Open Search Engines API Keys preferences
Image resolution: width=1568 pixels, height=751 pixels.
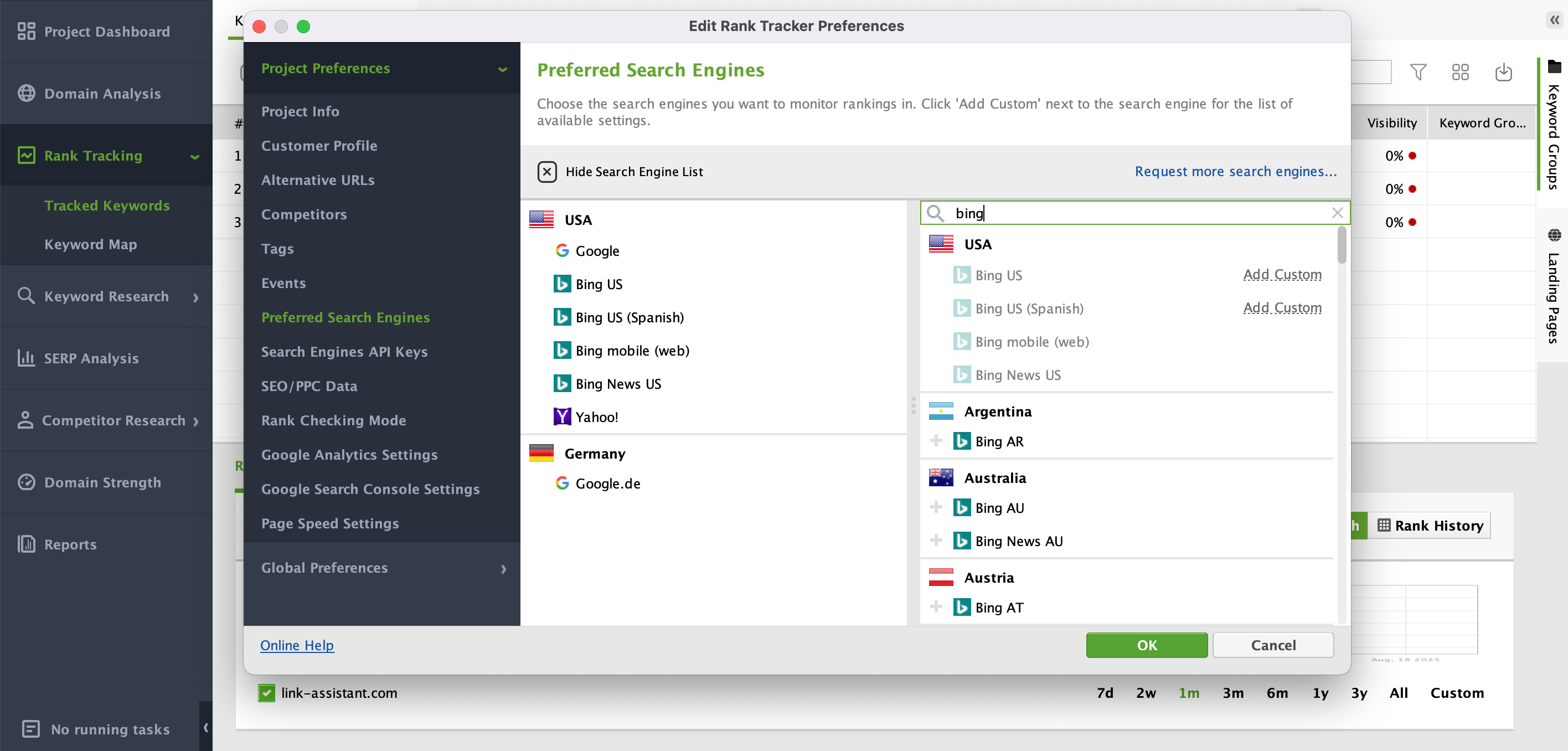point(344,352)
